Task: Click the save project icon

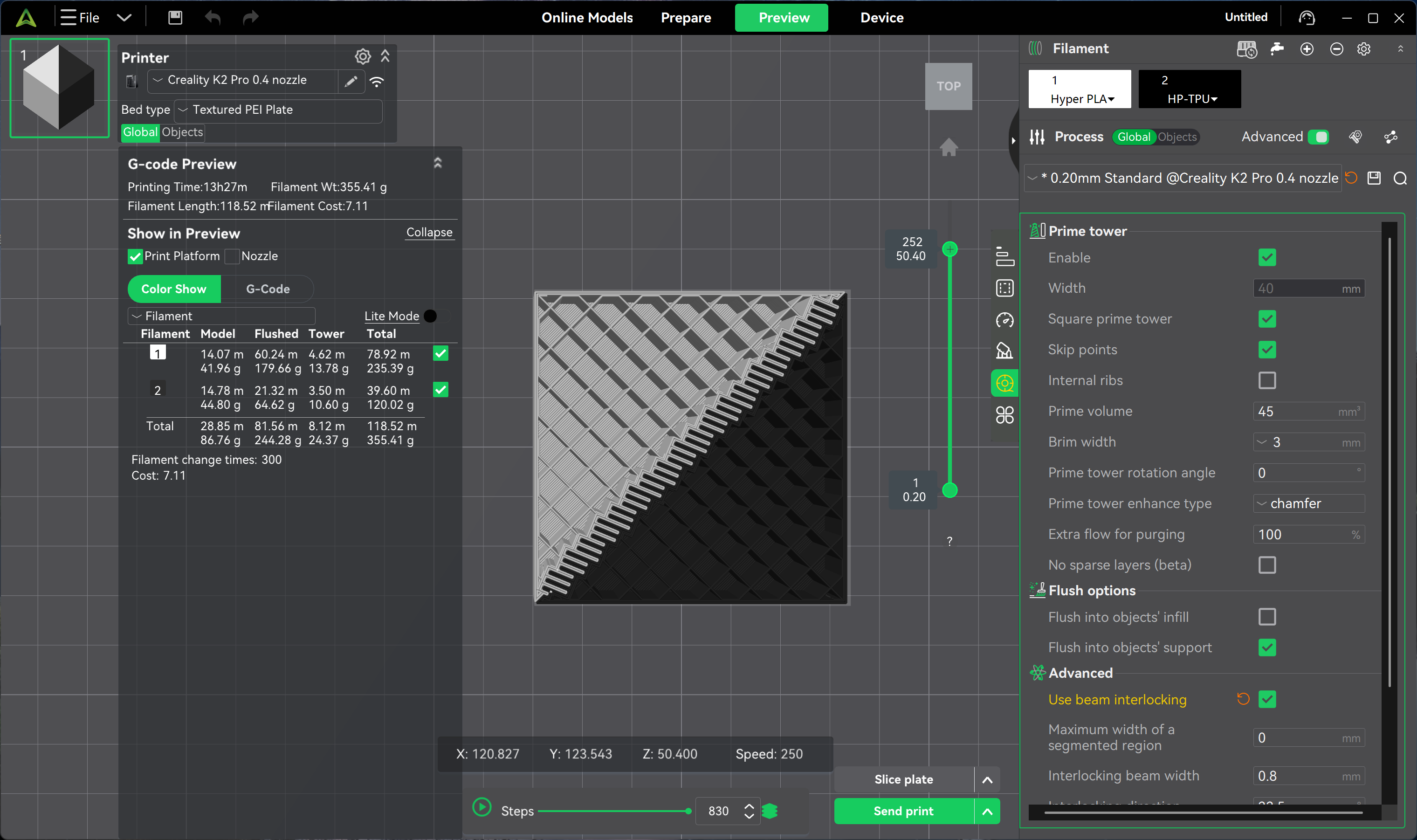Action: click(175, 18)
